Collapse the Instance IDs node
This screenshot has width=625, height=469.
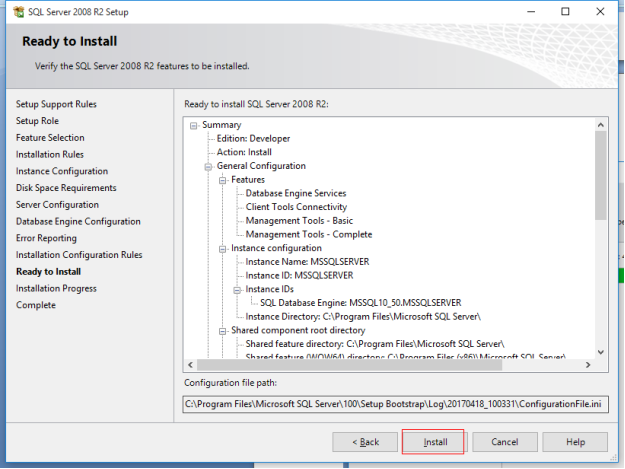pos(238,289)
